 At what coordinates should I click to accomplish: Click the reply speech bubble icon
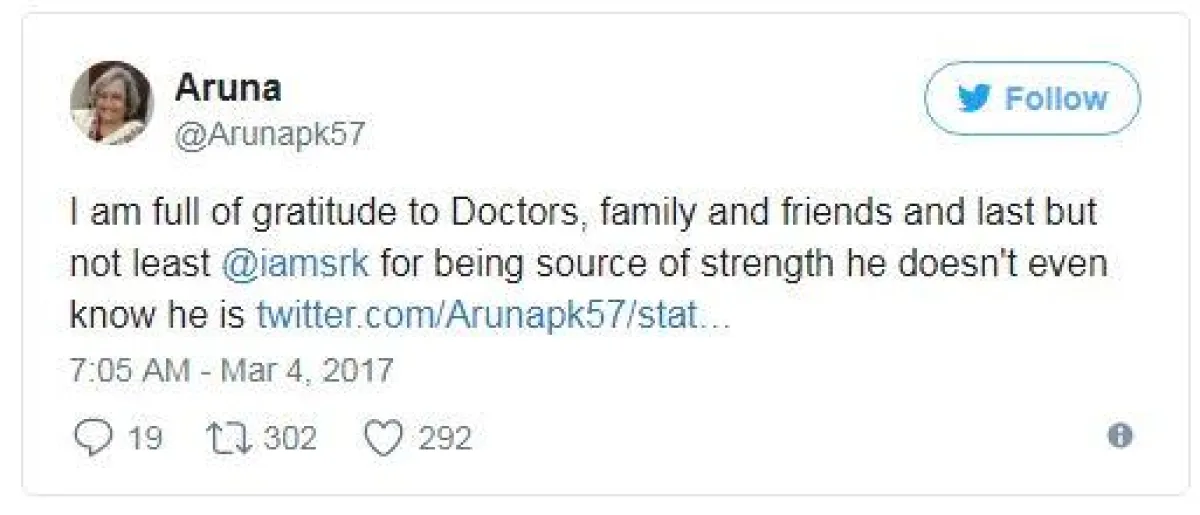click(93, 438)
